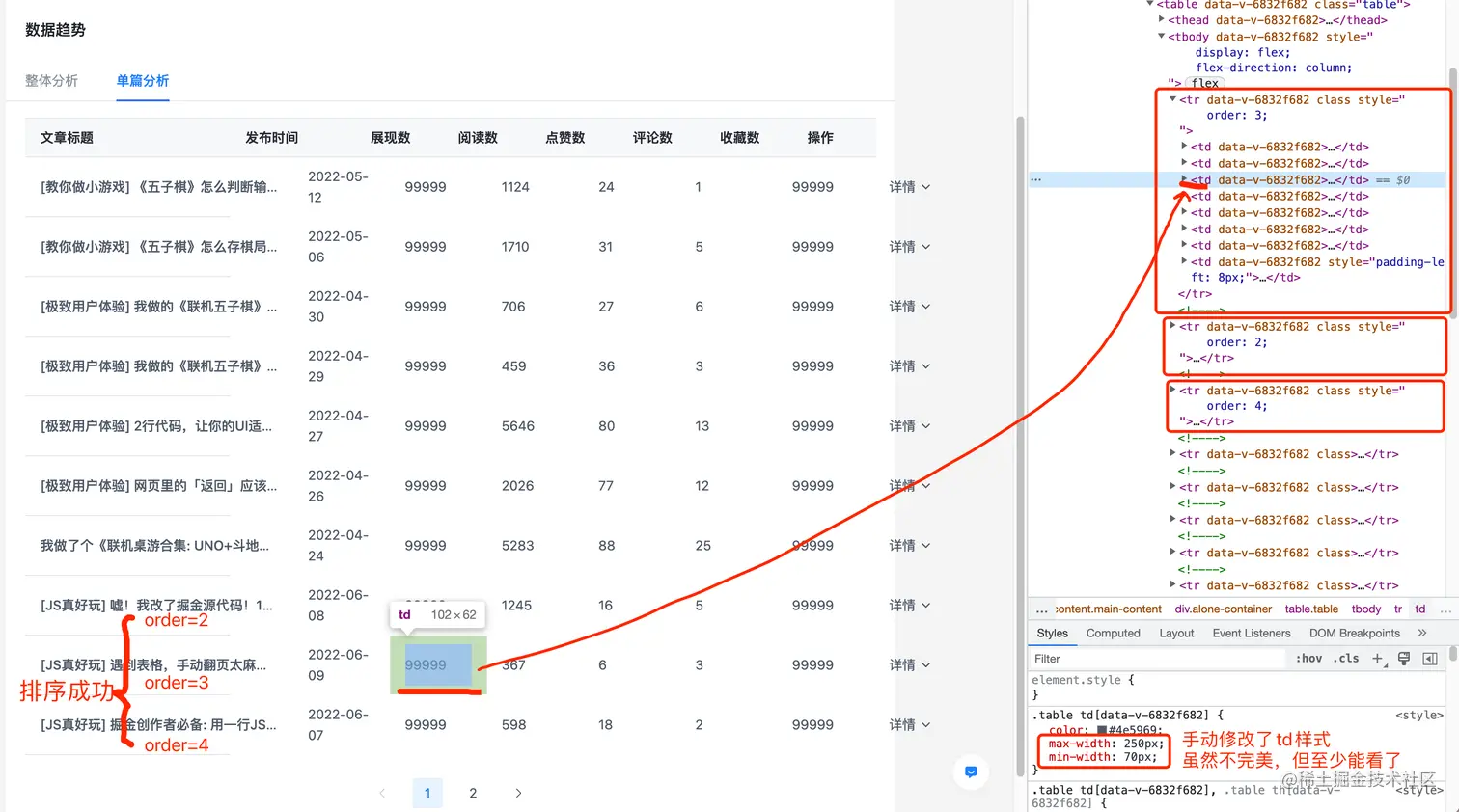Open the blue feedback chat icon
Image resolution: width=1459 pixels, height=812 pixels.
tap(971, 771)
